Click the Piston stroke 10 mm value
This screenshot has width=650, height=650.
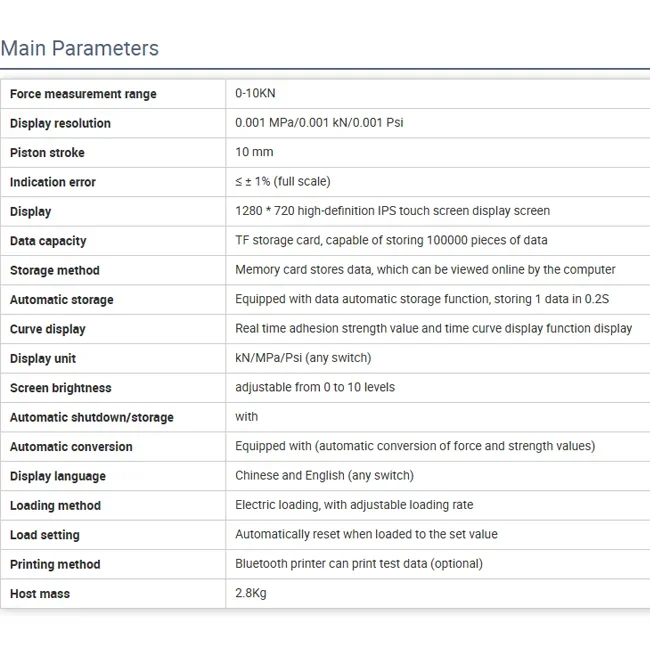pos(254,152)
